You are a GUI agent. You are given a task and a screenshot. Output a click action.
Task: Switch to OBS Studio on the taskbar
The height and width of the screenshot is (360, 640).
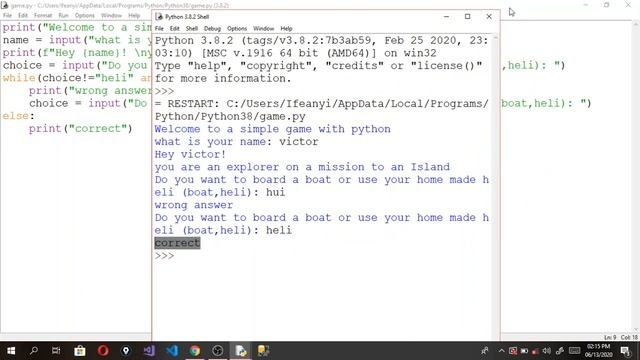coord(218,351)
